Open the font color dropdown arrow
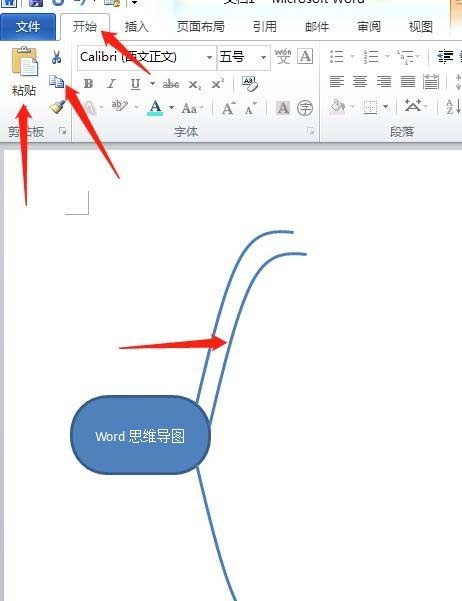 (171, 108)
